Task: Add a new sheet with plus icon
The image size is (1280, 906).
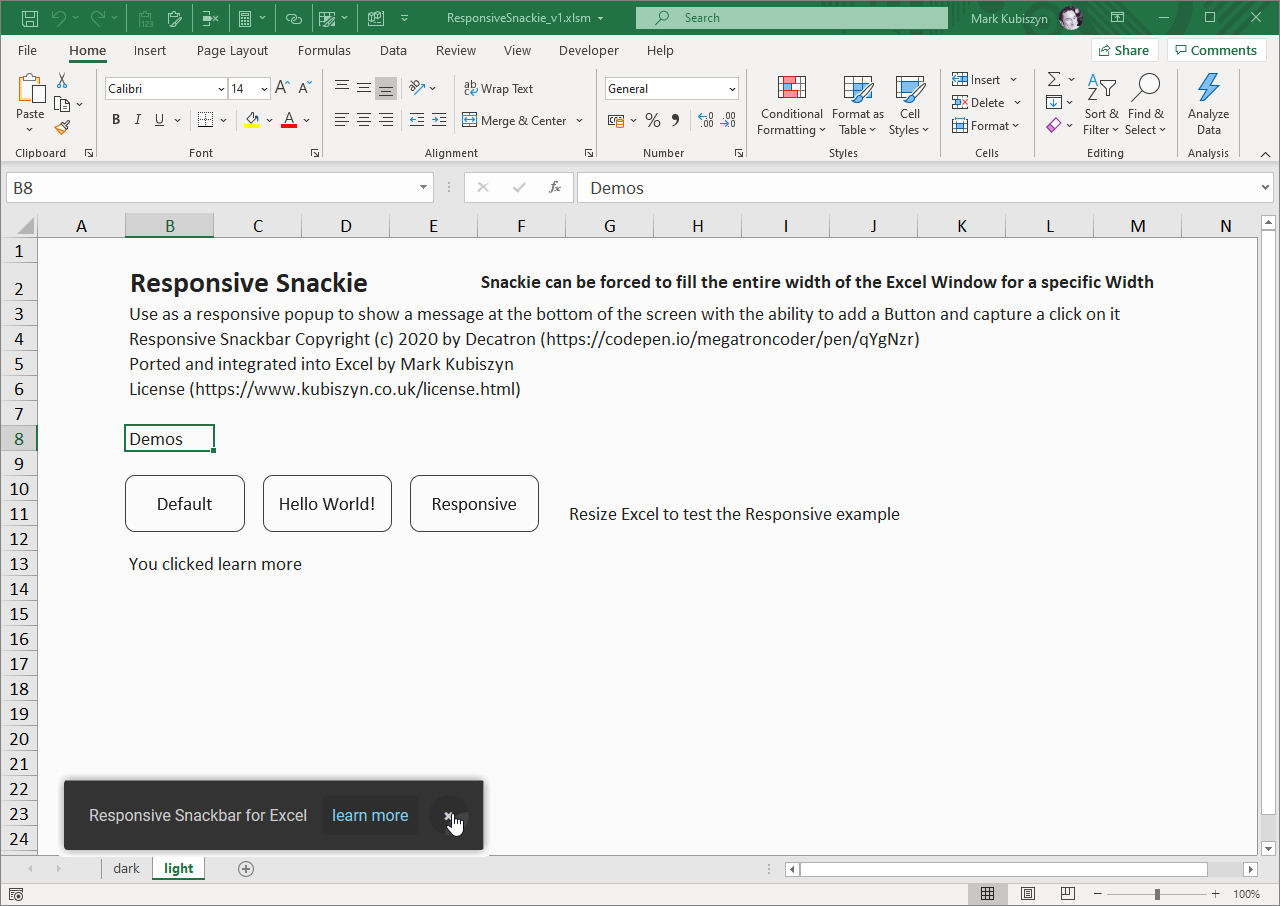Action: (x=246, y=869)
